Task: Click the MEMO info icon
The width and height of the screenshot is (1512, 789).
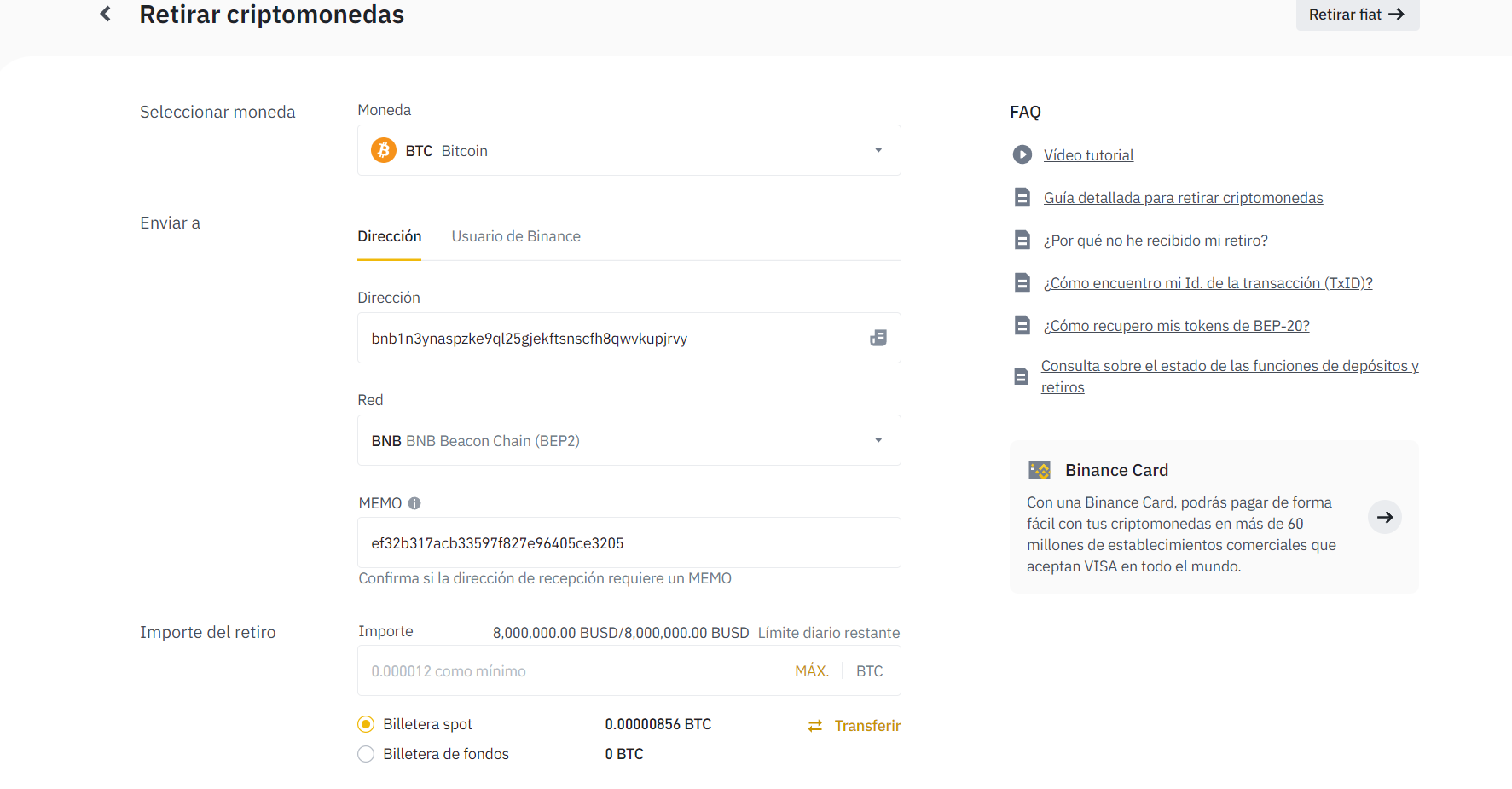Action: tap(414, 503)
